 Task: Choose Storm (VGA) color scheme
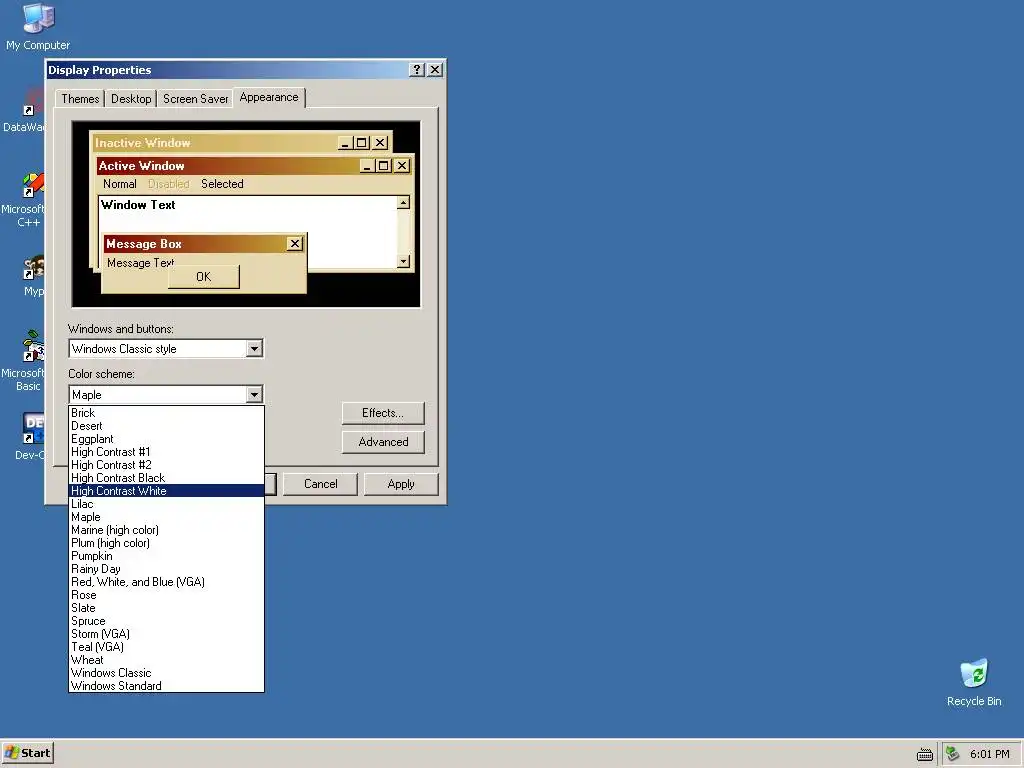point(167,634)
